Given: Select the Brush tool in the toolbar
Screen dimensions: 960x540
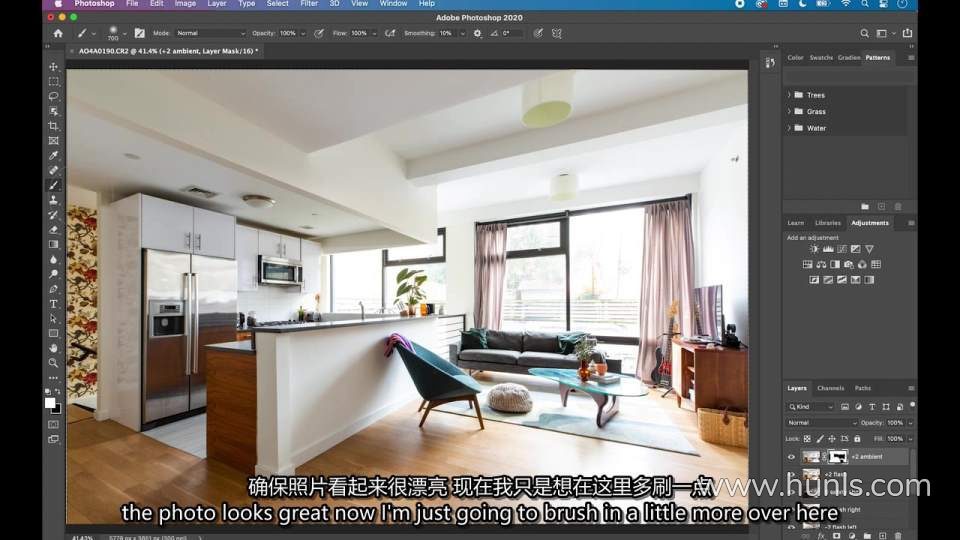Looking at the screenshot, I should tap(54, 185).
